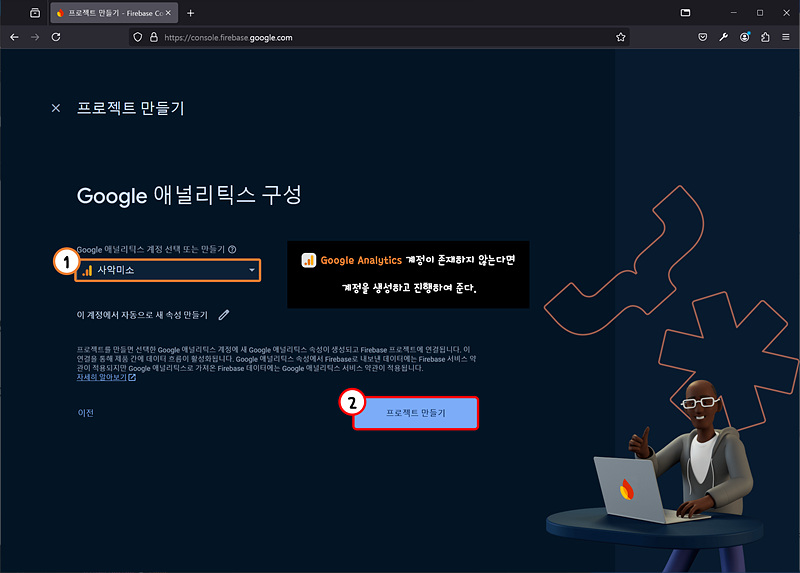Viewport: 800px width, 573px height.
Task: Open the Pocket save icon
Action: (x=703, y=37)
